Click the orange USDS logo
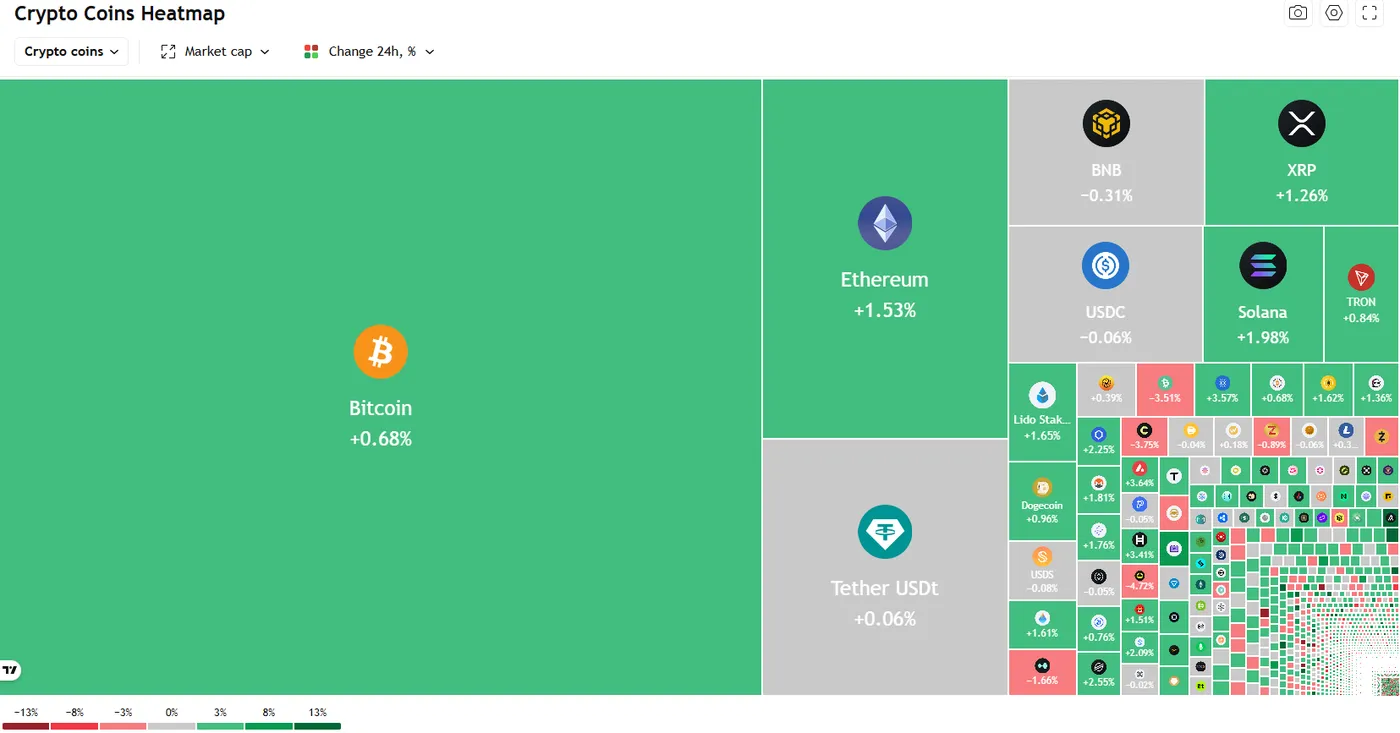The height and width of the screenshot is (733, 1400). [x=1042, y=557]
